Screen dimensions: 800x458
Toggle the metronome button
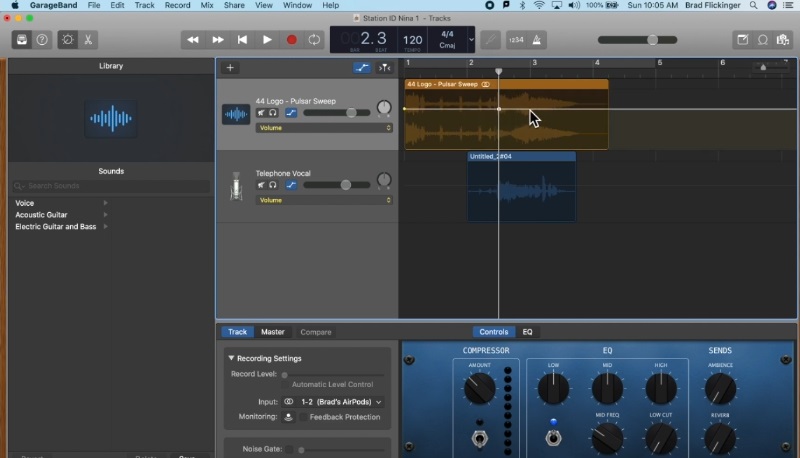(x=537, y=40)
